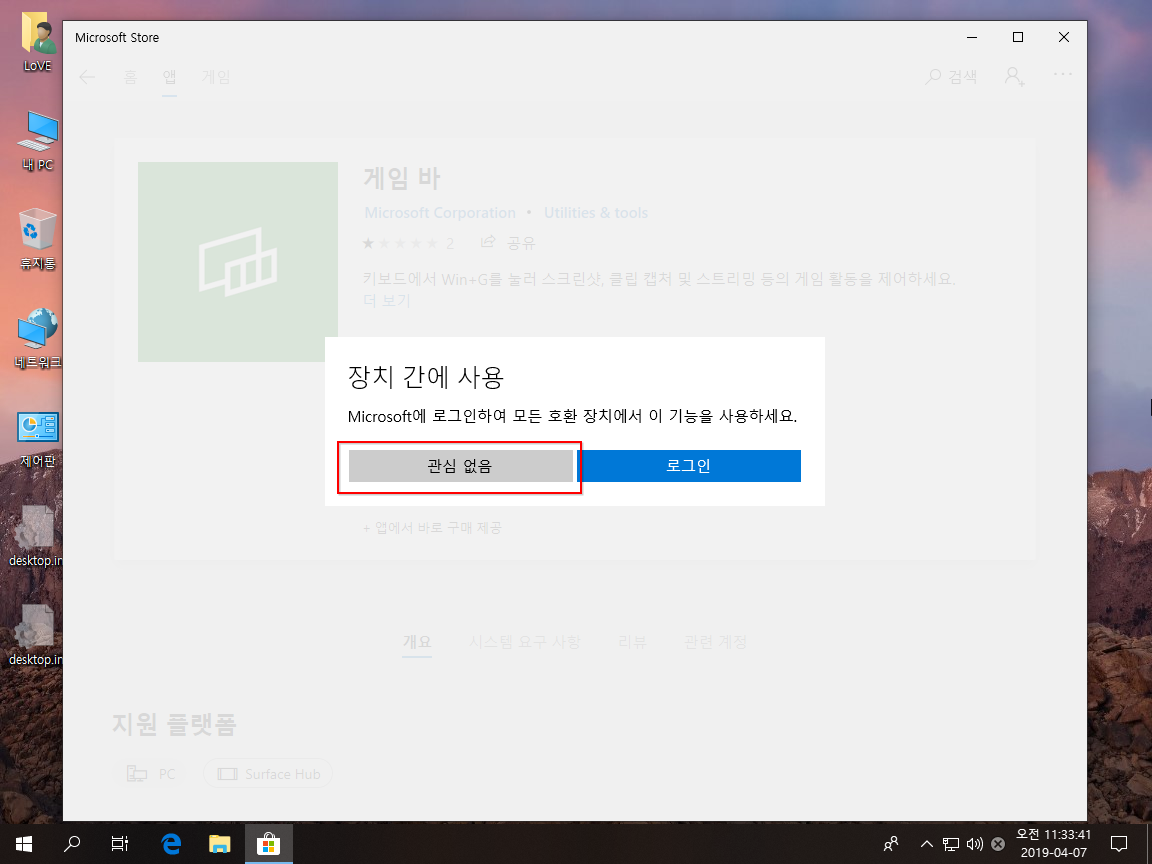Minimize the Microsoft Store window
This screenshot has height=864, width=1152.
coord(973,37)
